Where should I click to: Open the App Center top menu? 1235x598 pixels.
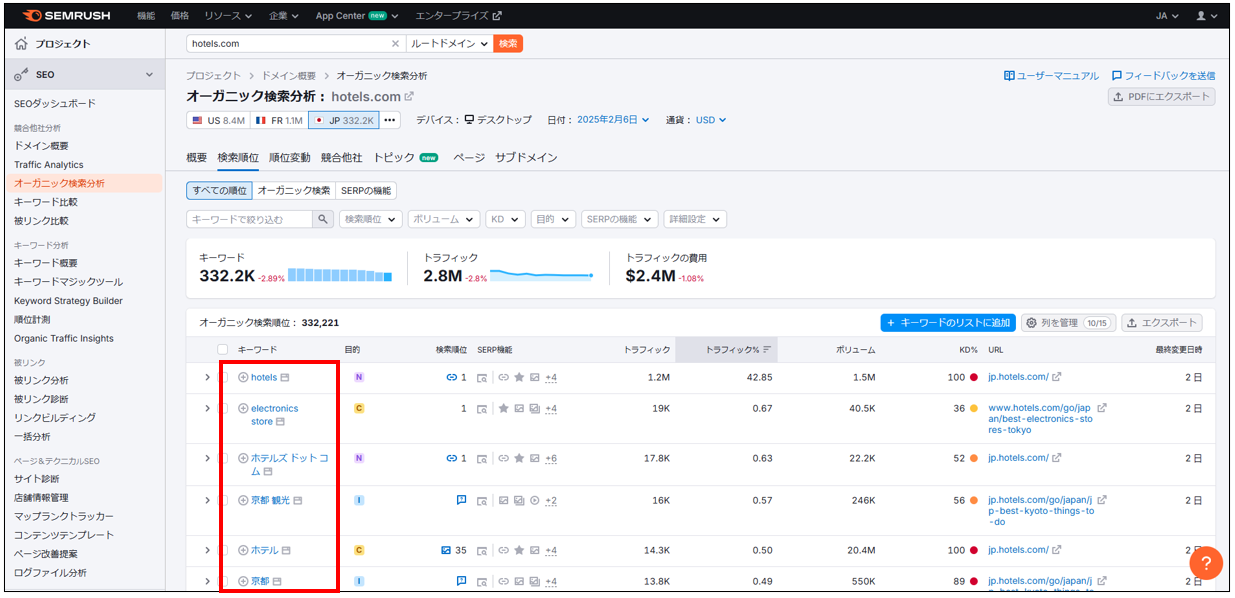357,16
